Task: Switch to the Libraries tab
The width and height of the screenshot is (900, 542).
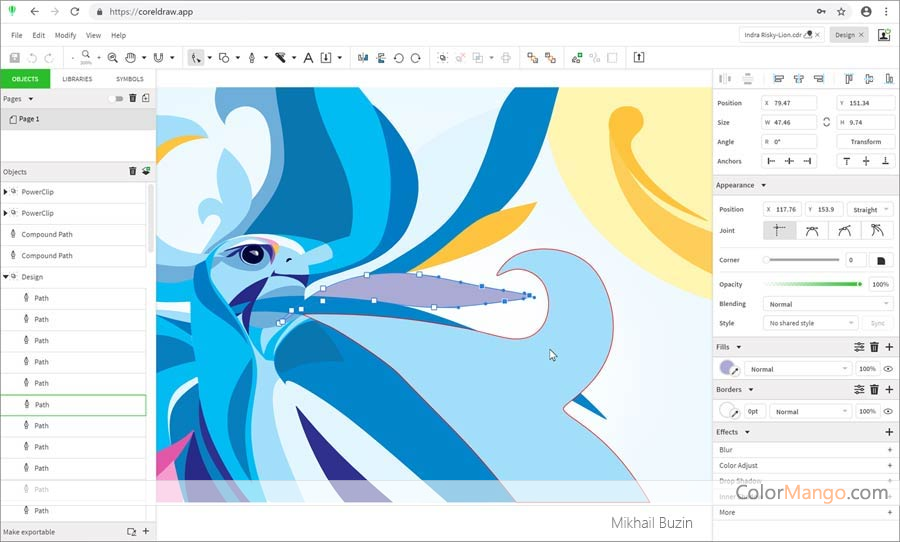Action: click(x=77, y=79)
